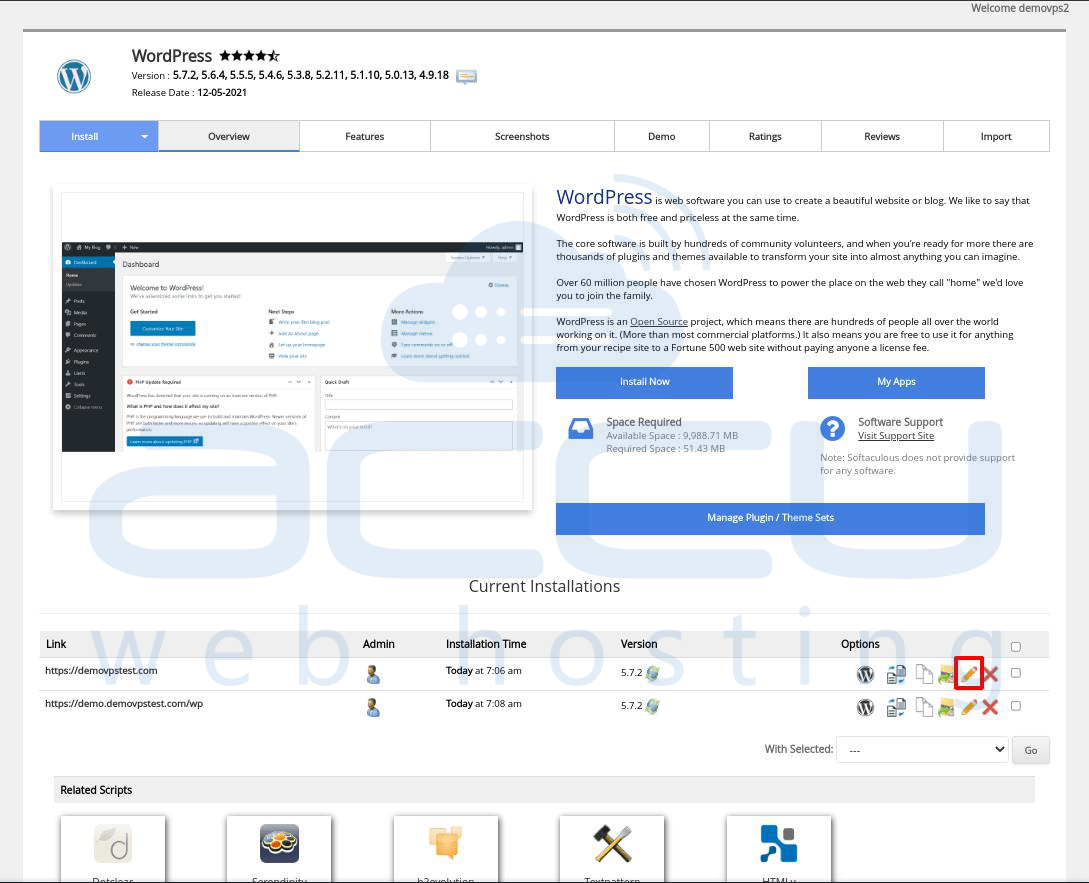Click version globe icon for demo.demovpstest.com/wp row

tap(653, 706)
